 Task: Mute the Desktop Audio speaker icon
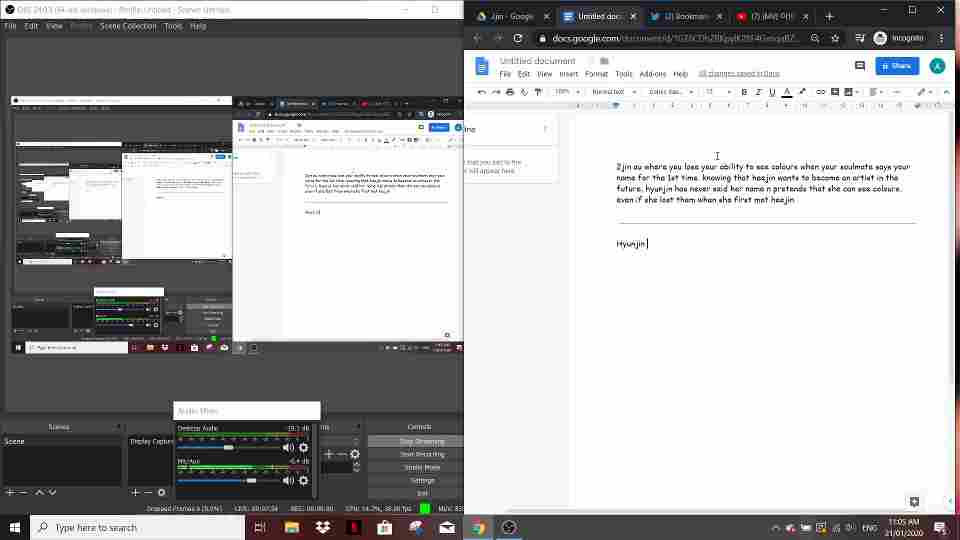click(x=289, y=447)
